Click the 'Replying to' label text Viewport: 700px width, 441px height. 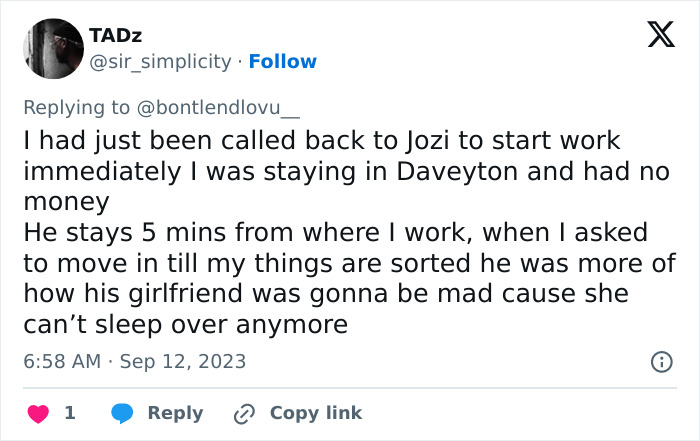[x=75, y=108]
